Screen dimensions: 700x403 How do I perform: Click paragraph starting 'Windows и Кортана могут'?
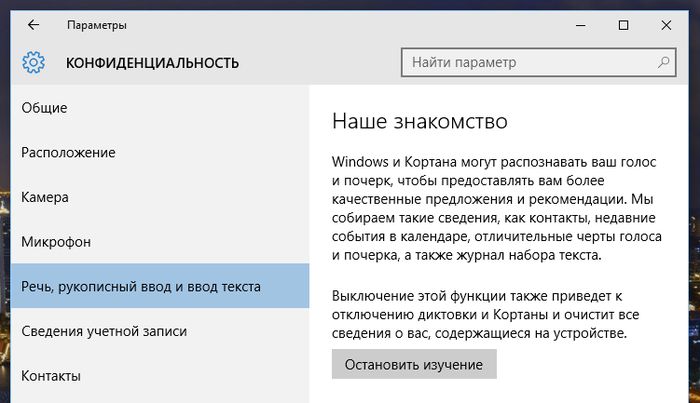point(496,208)
